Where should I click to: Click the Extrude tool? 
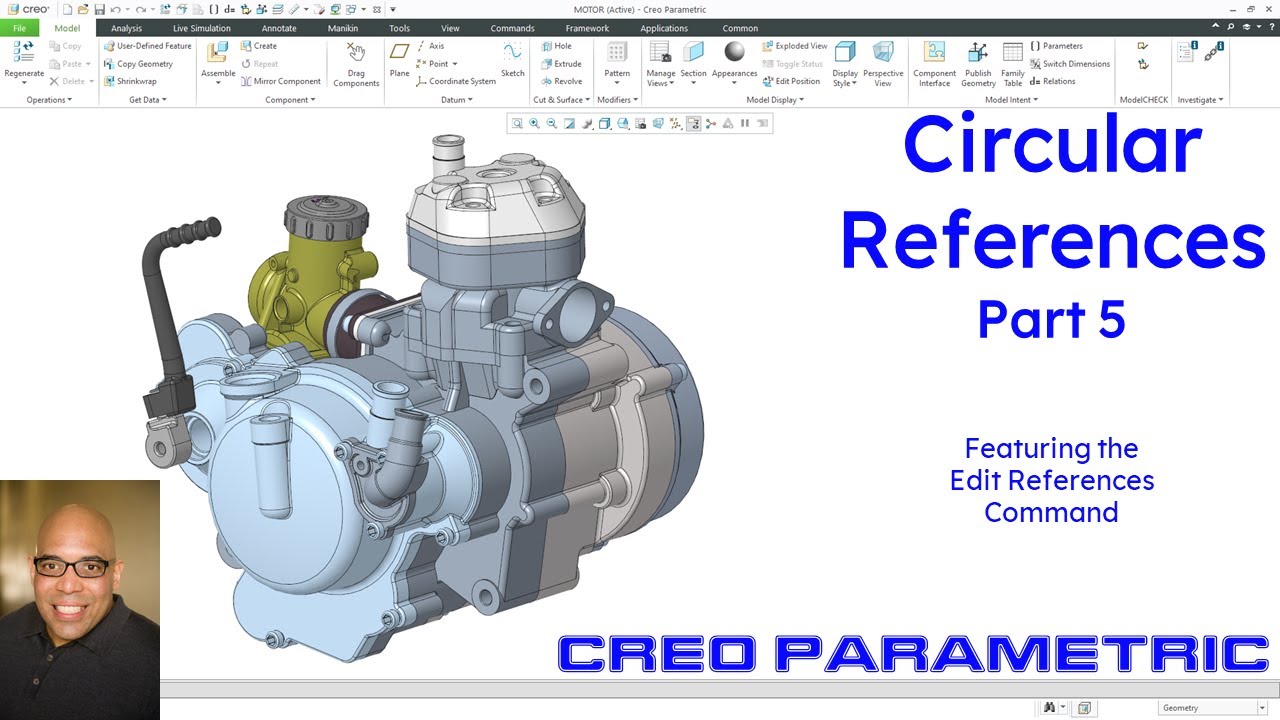click(561, 64)
